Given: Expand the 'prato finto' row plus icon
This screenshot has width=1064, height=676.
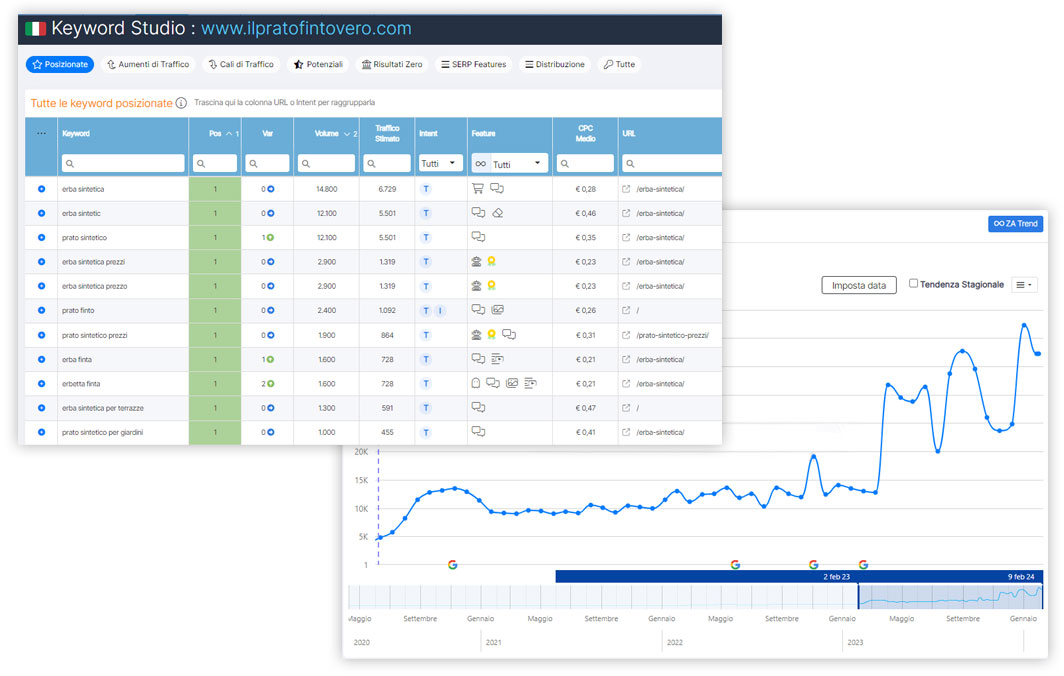Looking at the screenshot, I should pos(41,311).
